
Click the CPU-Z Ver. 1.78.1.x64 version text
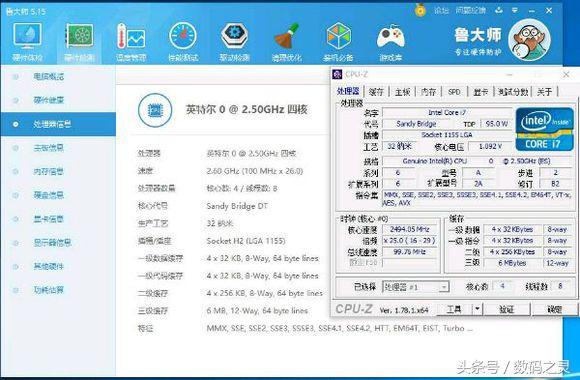(404, 310)
